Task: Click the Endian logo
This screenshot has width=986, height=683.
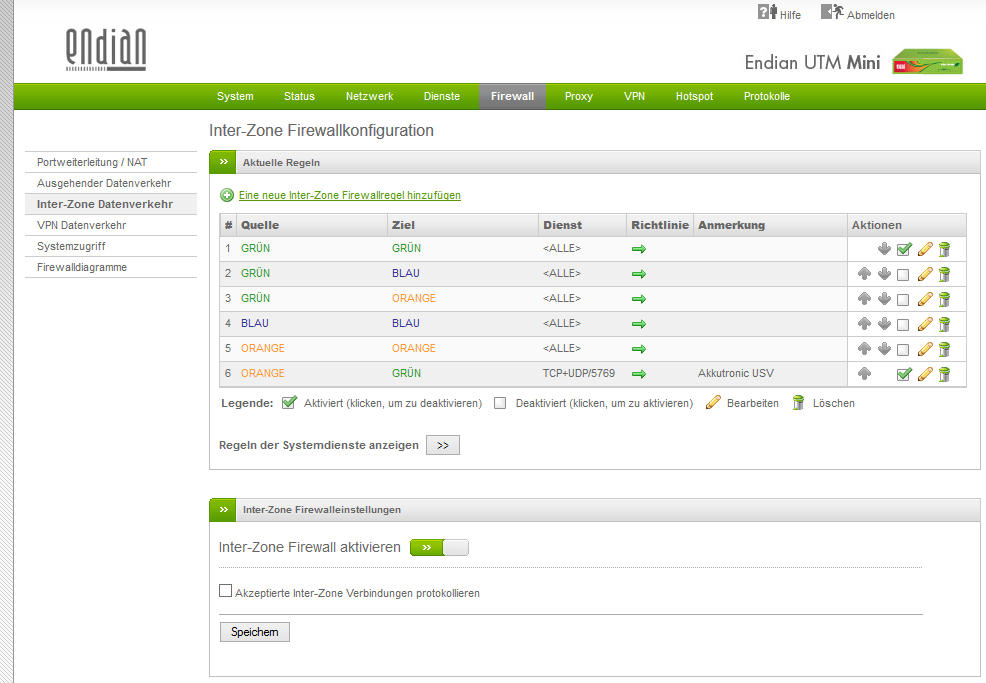Action: coord(106,48)
